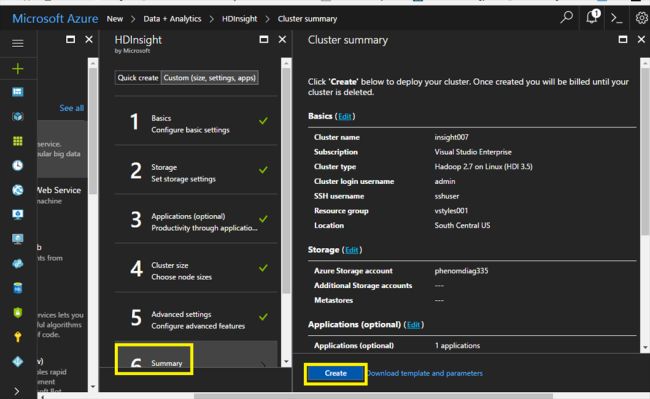The height and width of the screenshot is (399, 650).
Task: Click the Cluster summary breadcrumb
Action: tap(307, 19)
